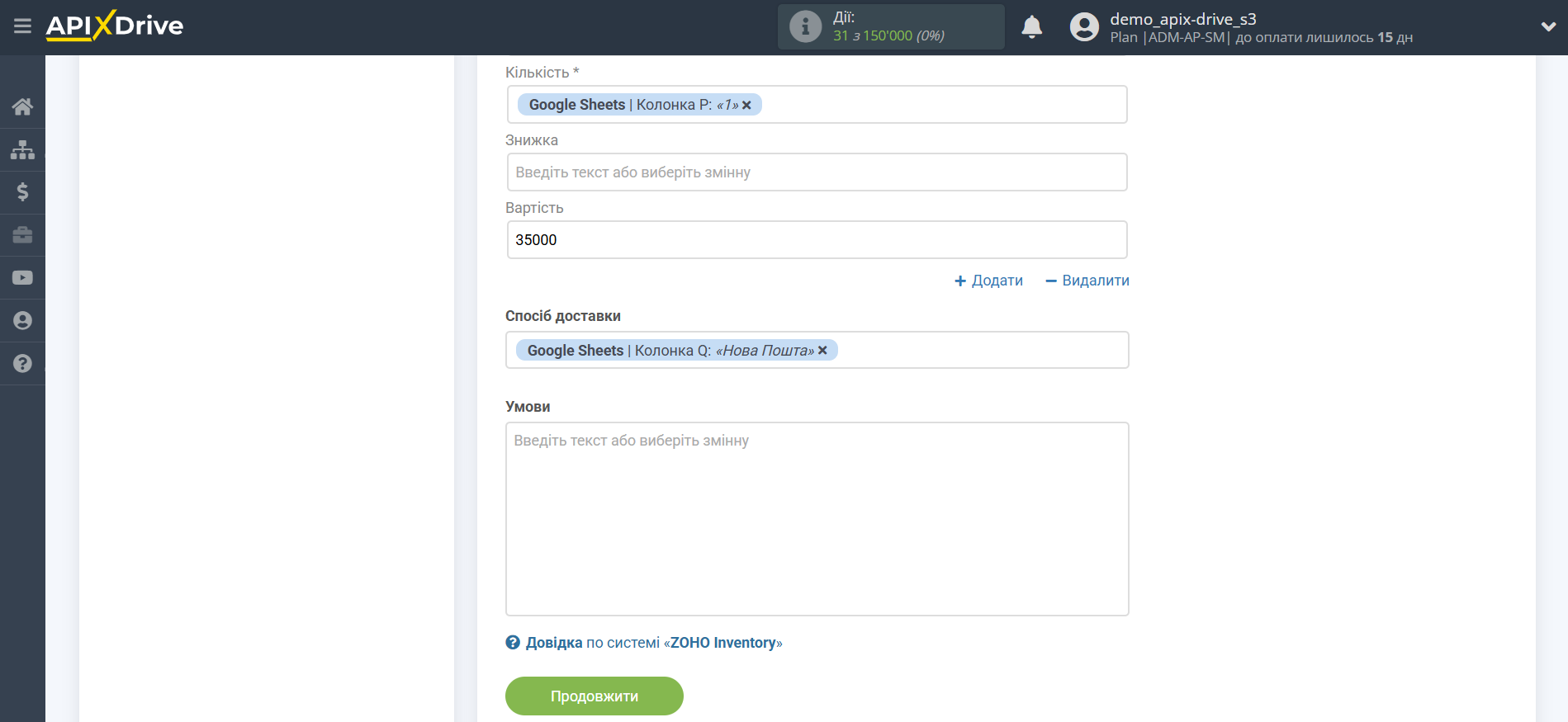This screenshot has height=722, width=1568.
Task: Click the ApiX-Drive logo
Action: pos(115,26)
